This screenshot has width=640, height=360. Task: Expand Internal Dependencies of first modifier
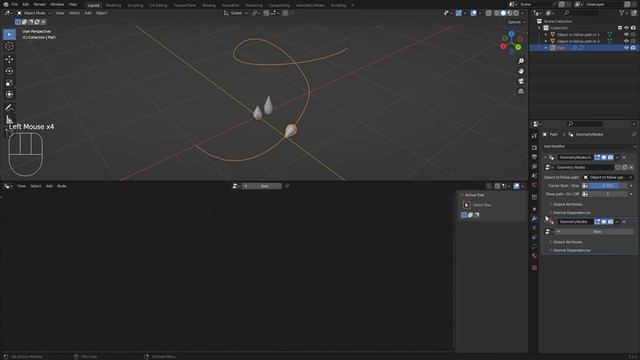tap(571, 213)
